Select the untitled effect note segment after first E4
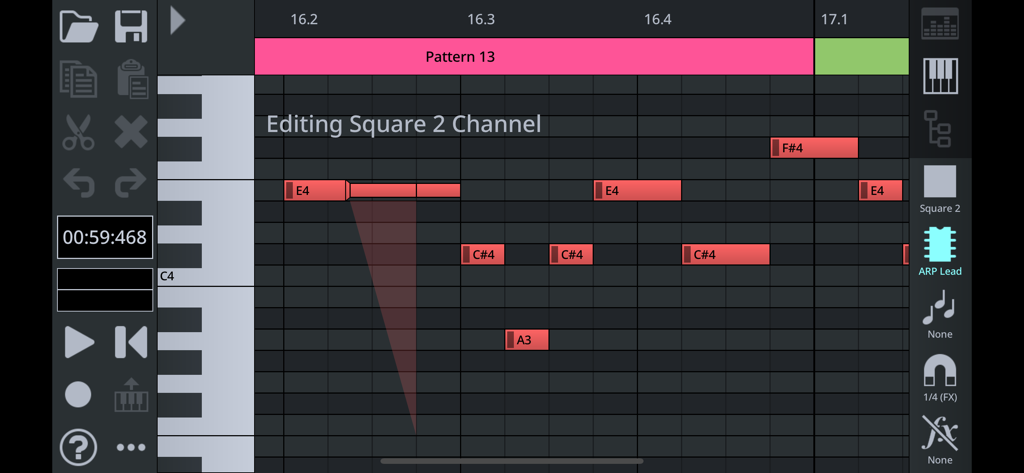This screenshot has height=473, width=1024. pyautogui.click(x=405, y=191)
